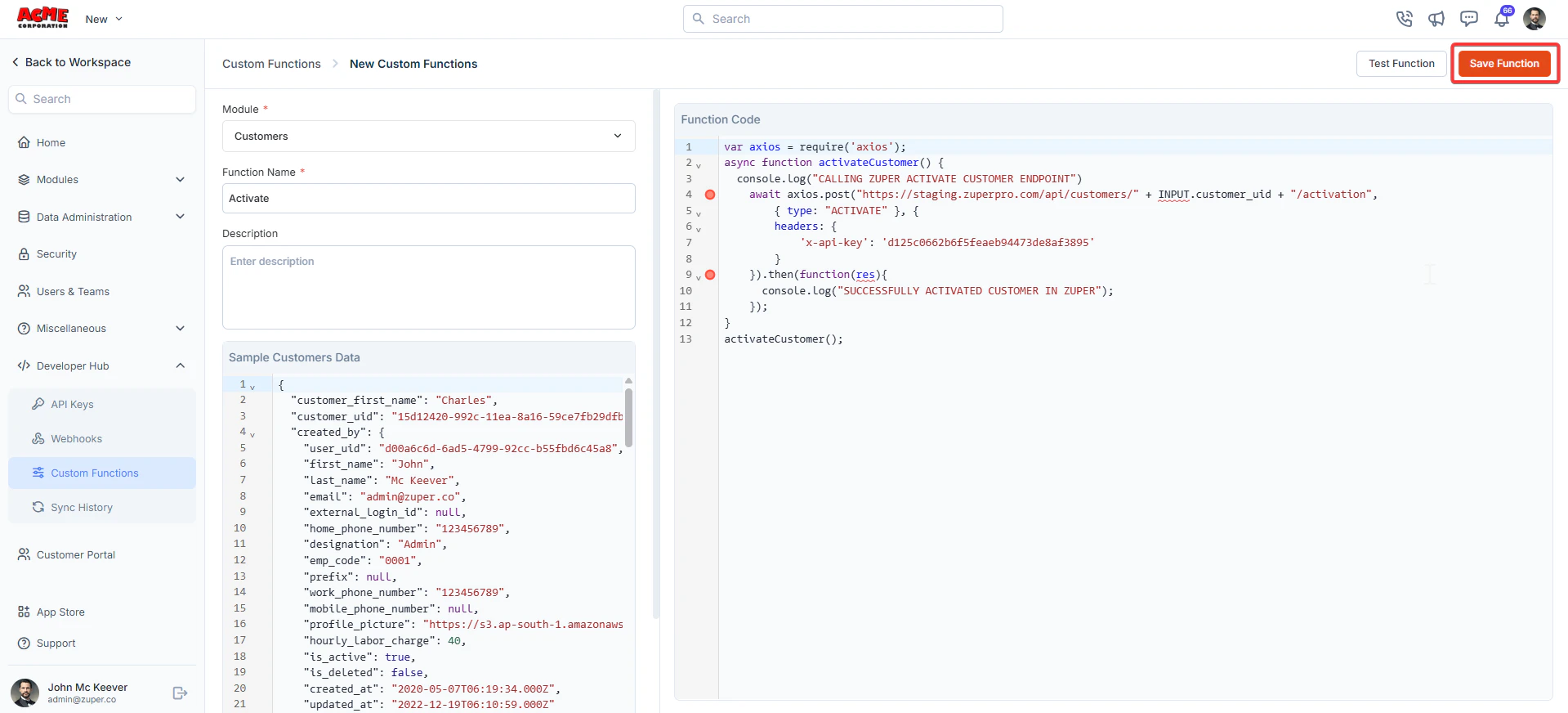
Task: Click the Function Name field containing Activate
Action: 428,198
